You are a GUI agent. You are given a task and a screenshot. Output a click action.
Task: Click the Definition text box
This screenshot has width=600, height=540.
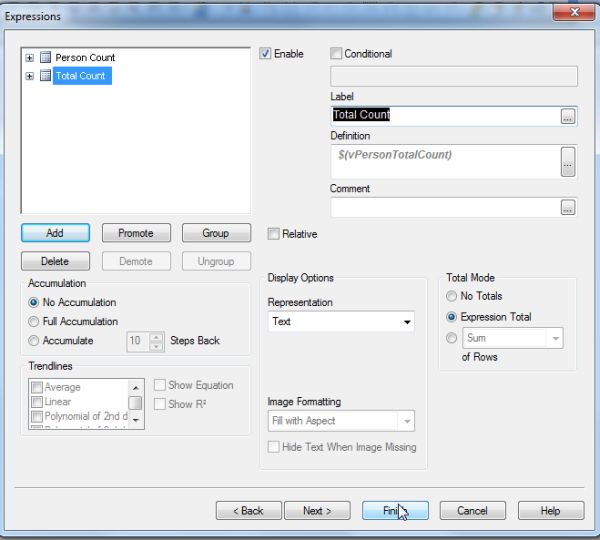pyautogui.click(x=445, y=162)
